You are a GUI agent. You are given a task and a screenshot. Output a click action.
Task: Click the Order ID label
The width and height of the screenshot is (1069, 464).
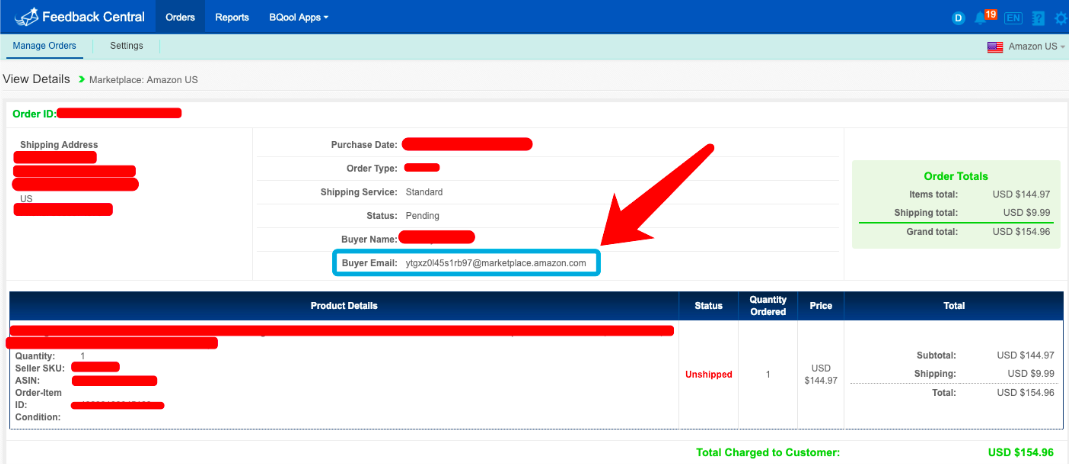[34, 113]
